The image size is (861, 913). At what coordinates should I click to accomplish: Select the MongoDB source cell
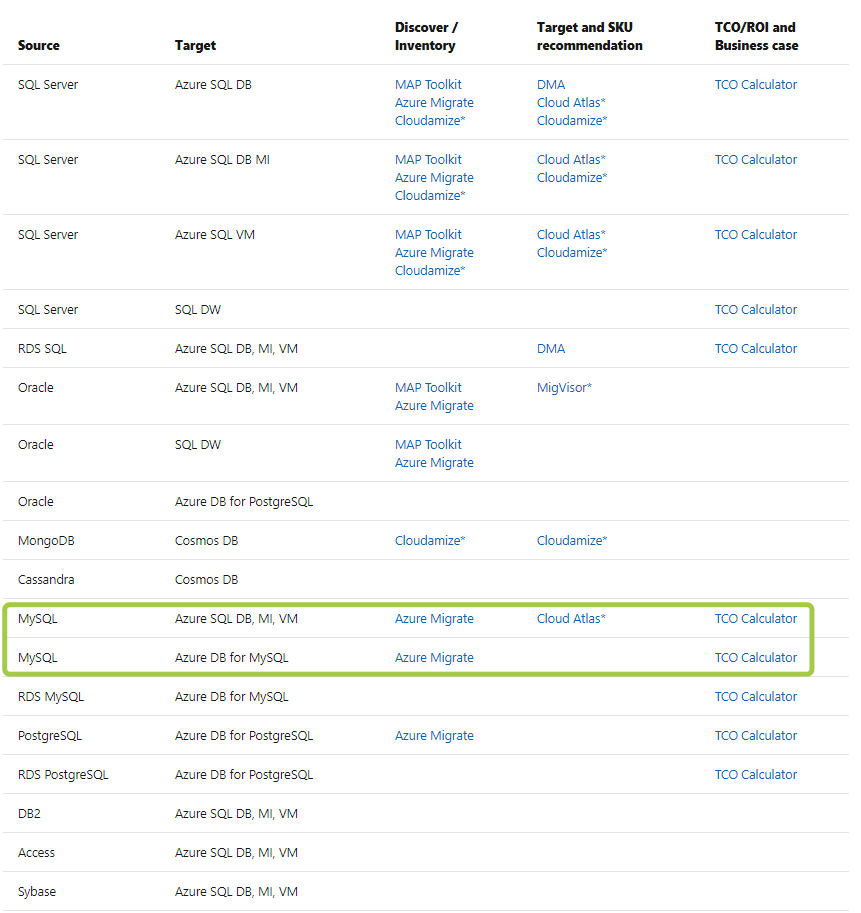pos(46,541)
